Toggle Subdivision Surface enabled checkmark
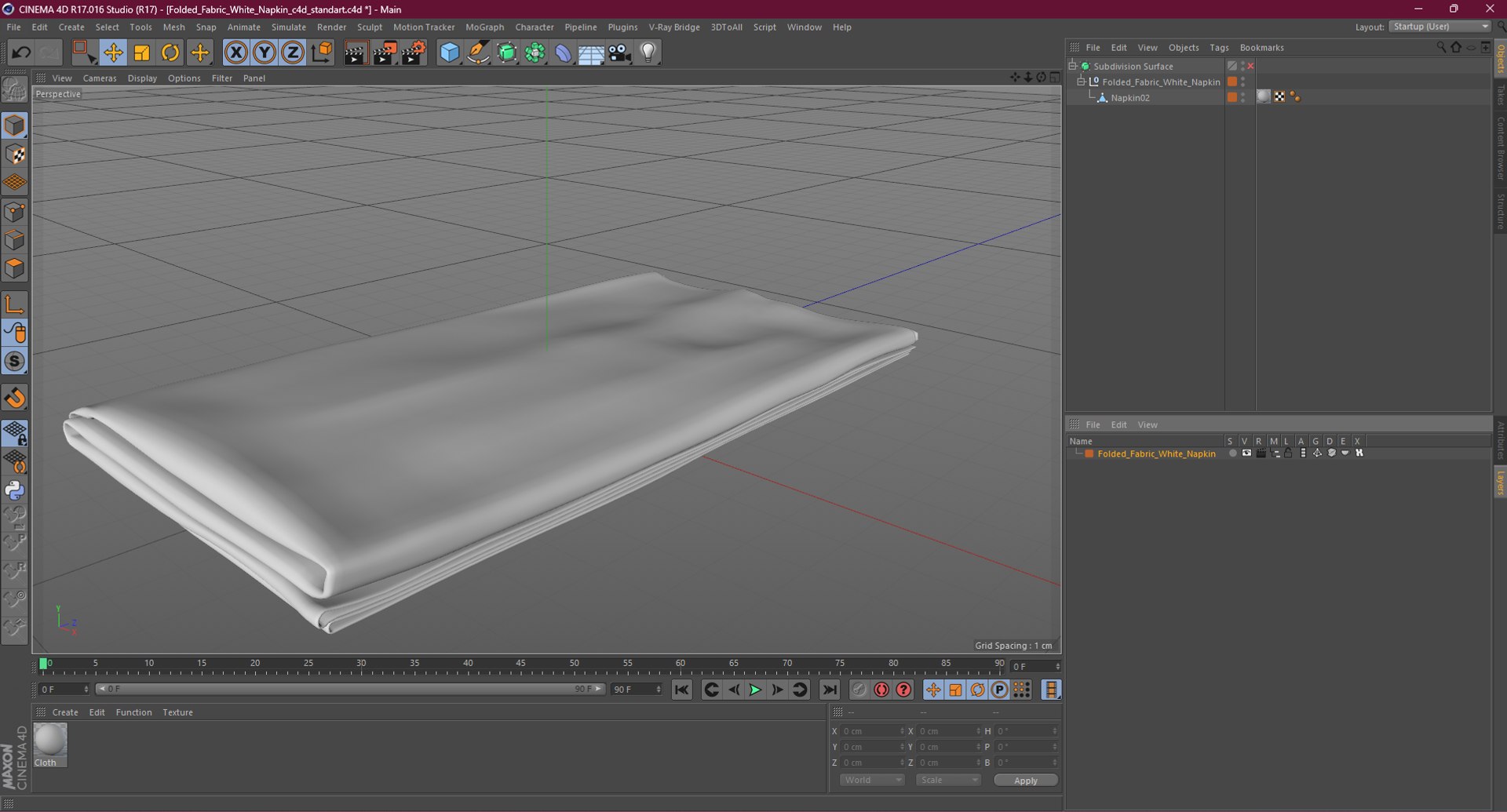Image resolution: width=1507 pixels, height=812 pixels. click(1250, 67)
